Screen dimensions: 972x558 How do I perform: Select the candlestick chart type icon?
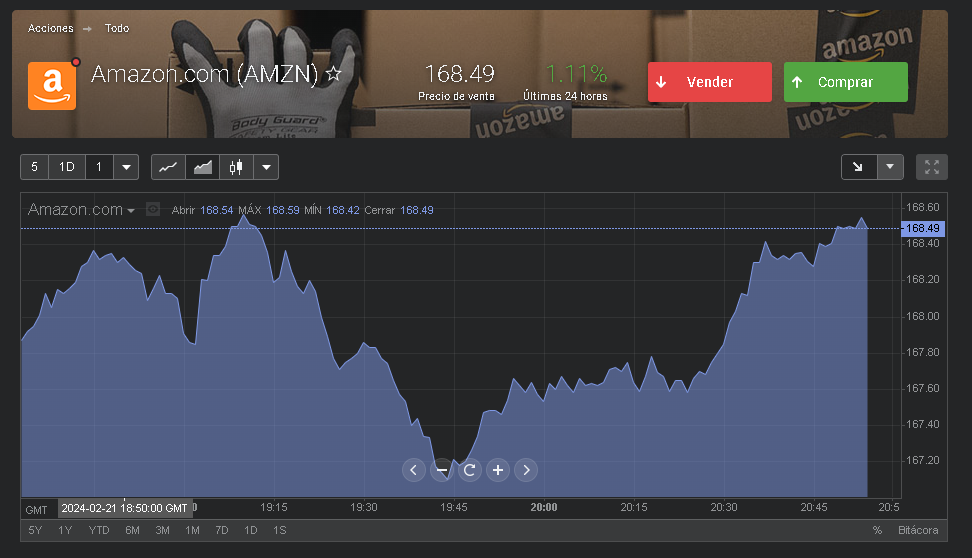pyautogui.click(x=236, y=167)
